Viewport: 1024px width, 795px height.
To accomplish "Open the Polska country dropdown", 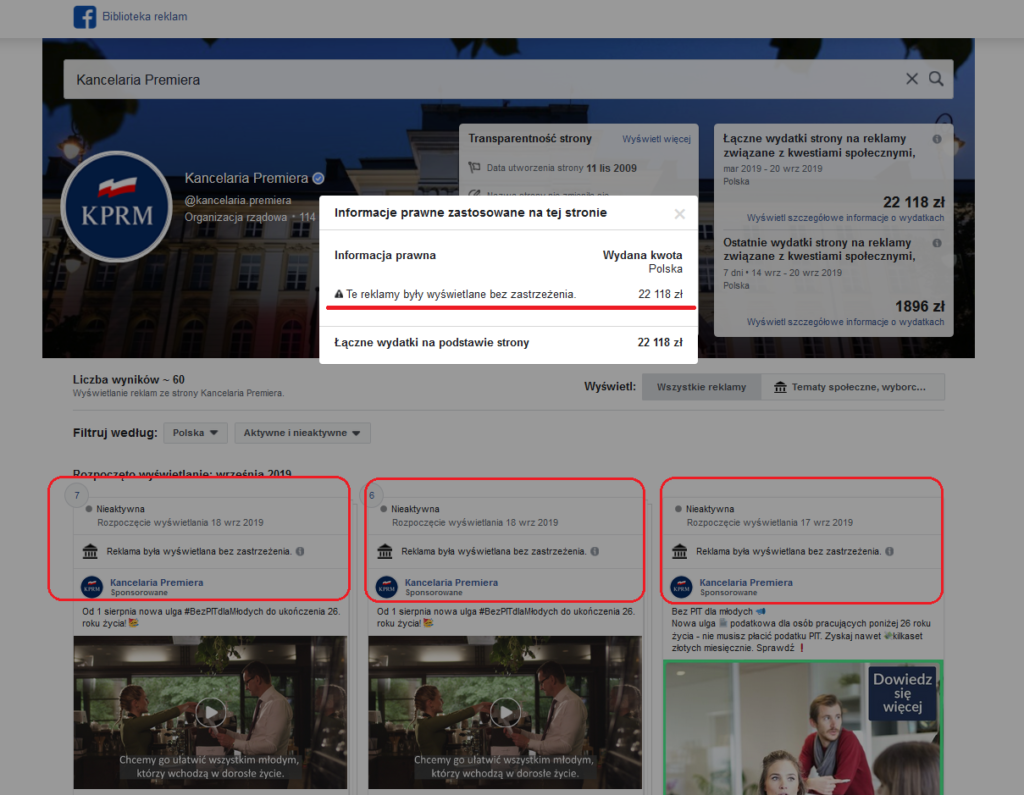I will 195,432.
